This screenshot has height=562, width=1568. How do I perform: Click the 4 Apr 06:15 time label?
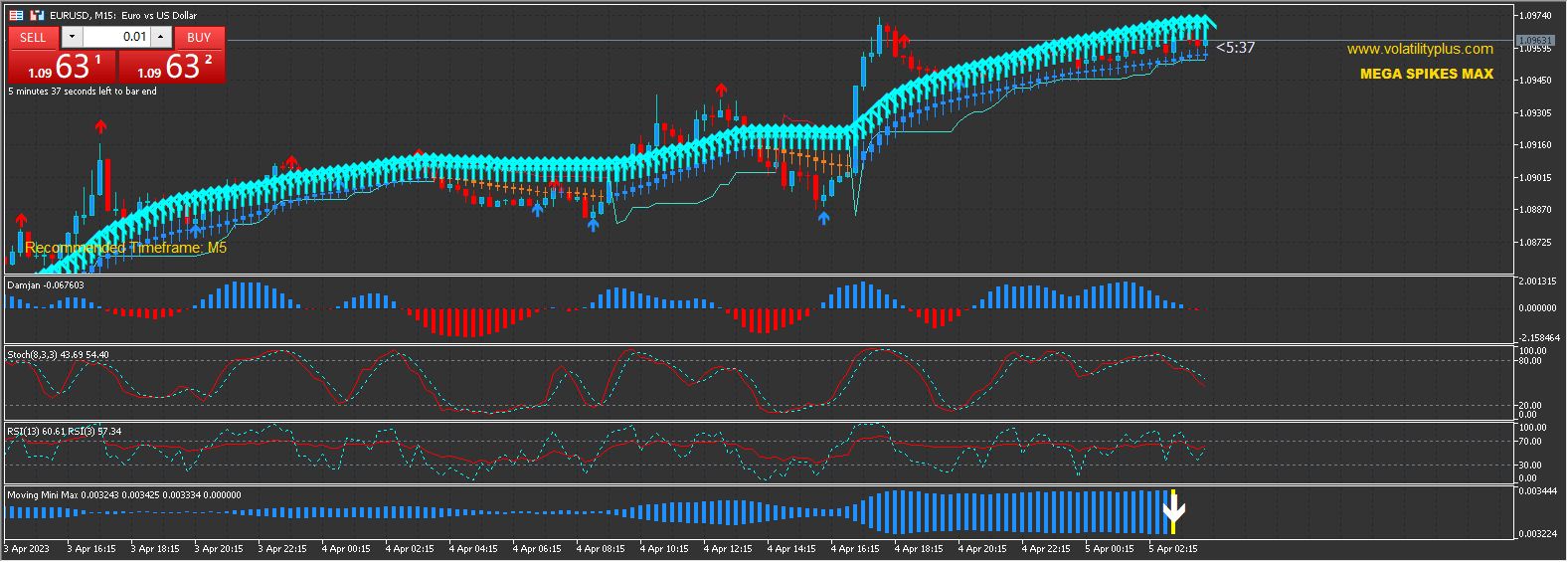pos(537,549)
